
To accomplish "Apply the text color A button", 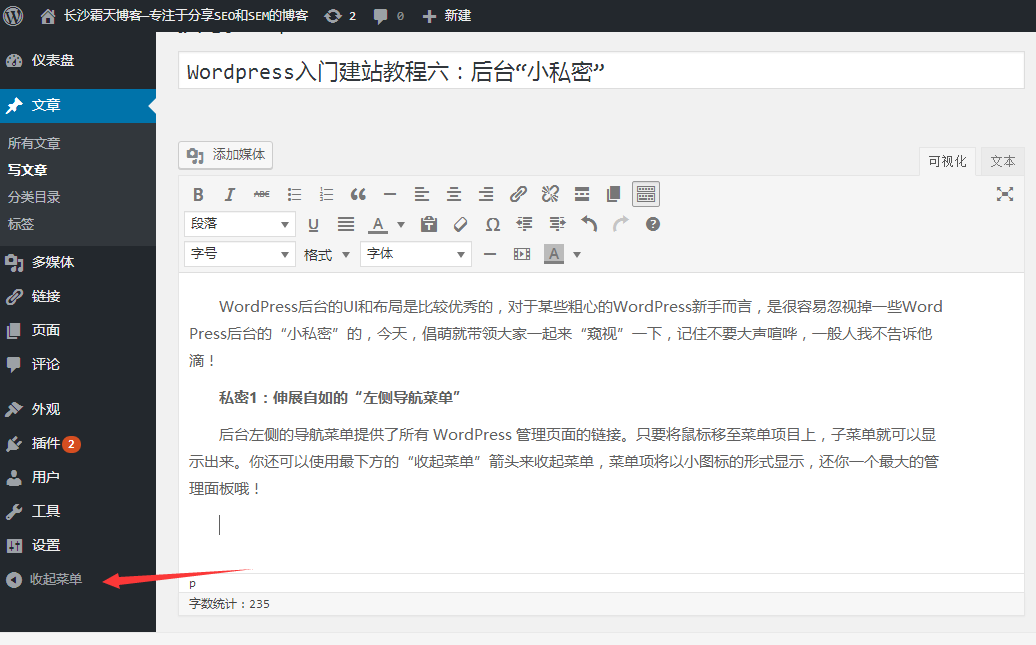I will (378, 225).
